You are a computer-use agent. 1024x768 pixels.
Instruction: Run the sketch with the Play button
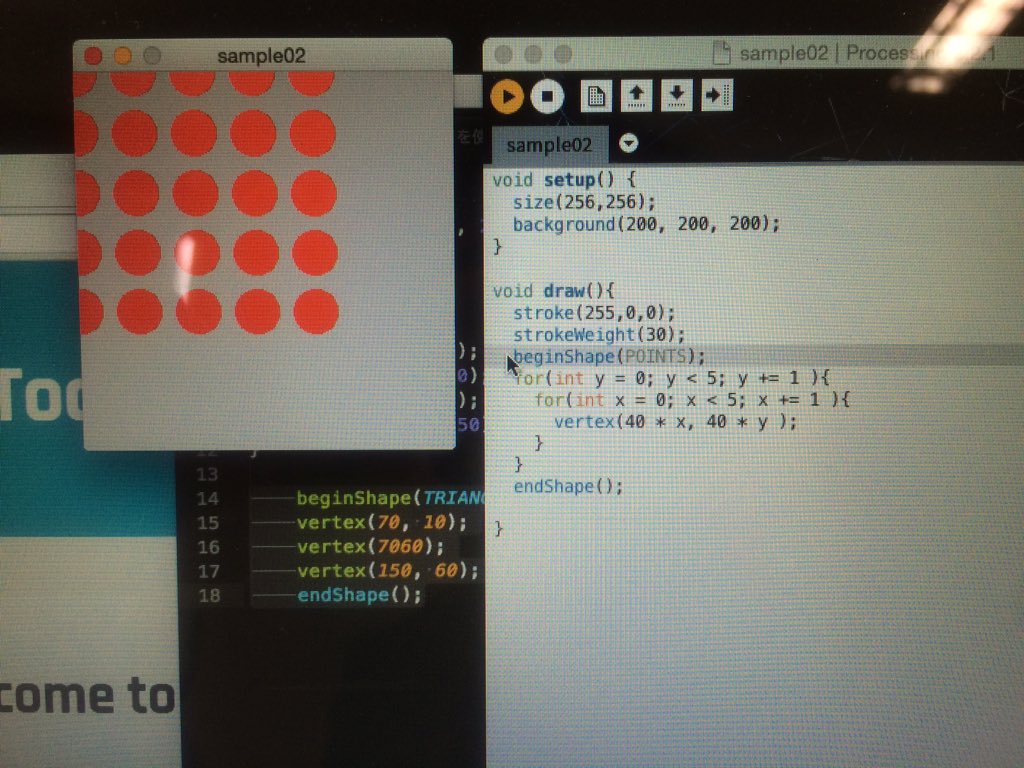point(507,96)
